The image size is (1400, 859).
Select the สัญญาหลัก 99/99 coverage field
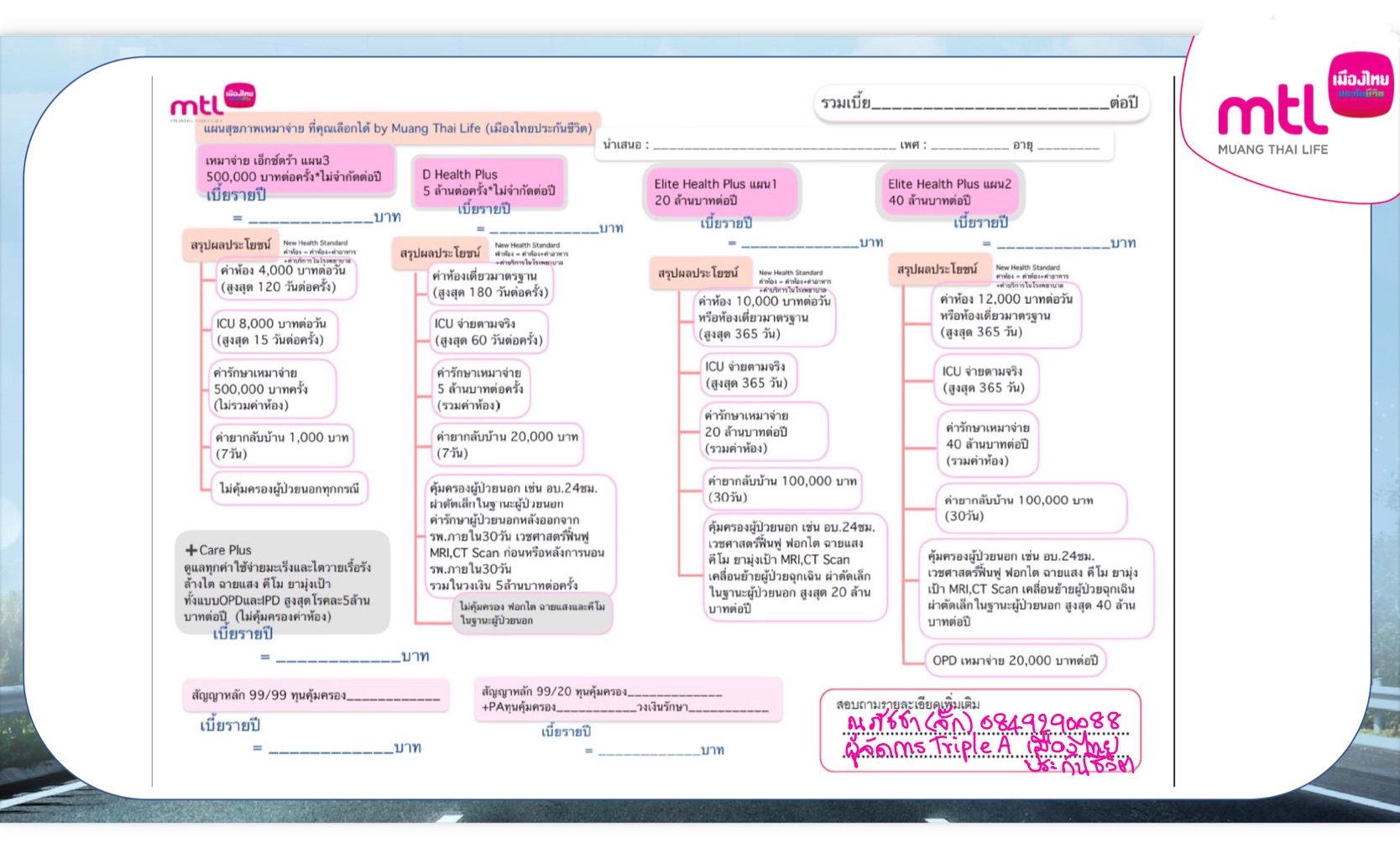click(315, 695)
